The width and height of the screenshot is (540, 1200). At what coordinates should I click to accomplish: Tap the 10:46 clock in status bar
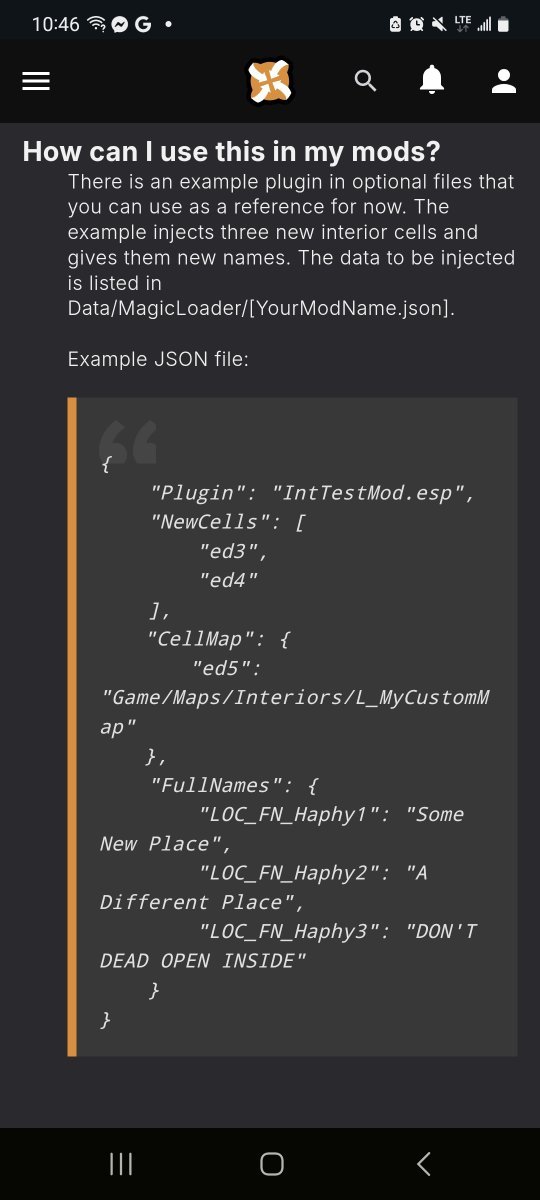pos(55,24)
